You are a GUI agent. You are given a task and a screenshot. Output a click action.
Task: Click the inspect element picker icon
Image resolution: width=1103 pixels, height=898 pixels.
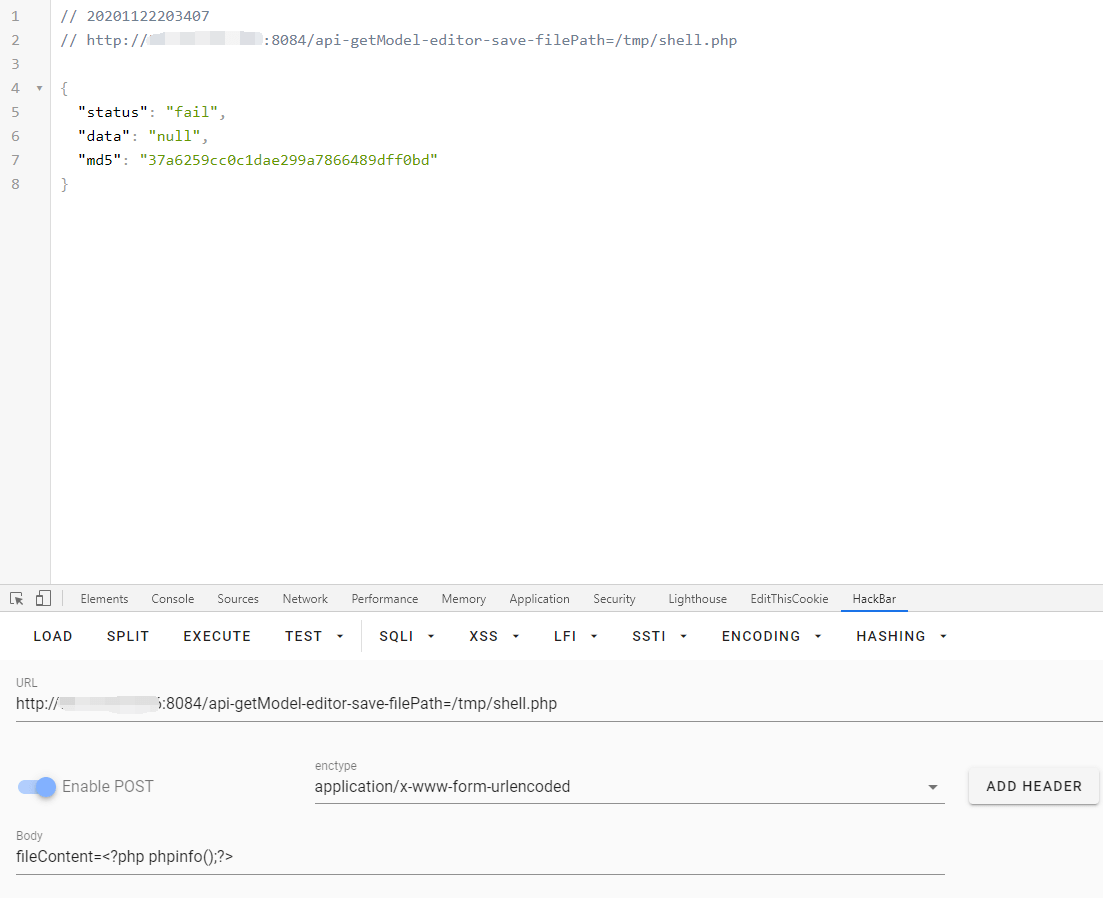(17, 598)
